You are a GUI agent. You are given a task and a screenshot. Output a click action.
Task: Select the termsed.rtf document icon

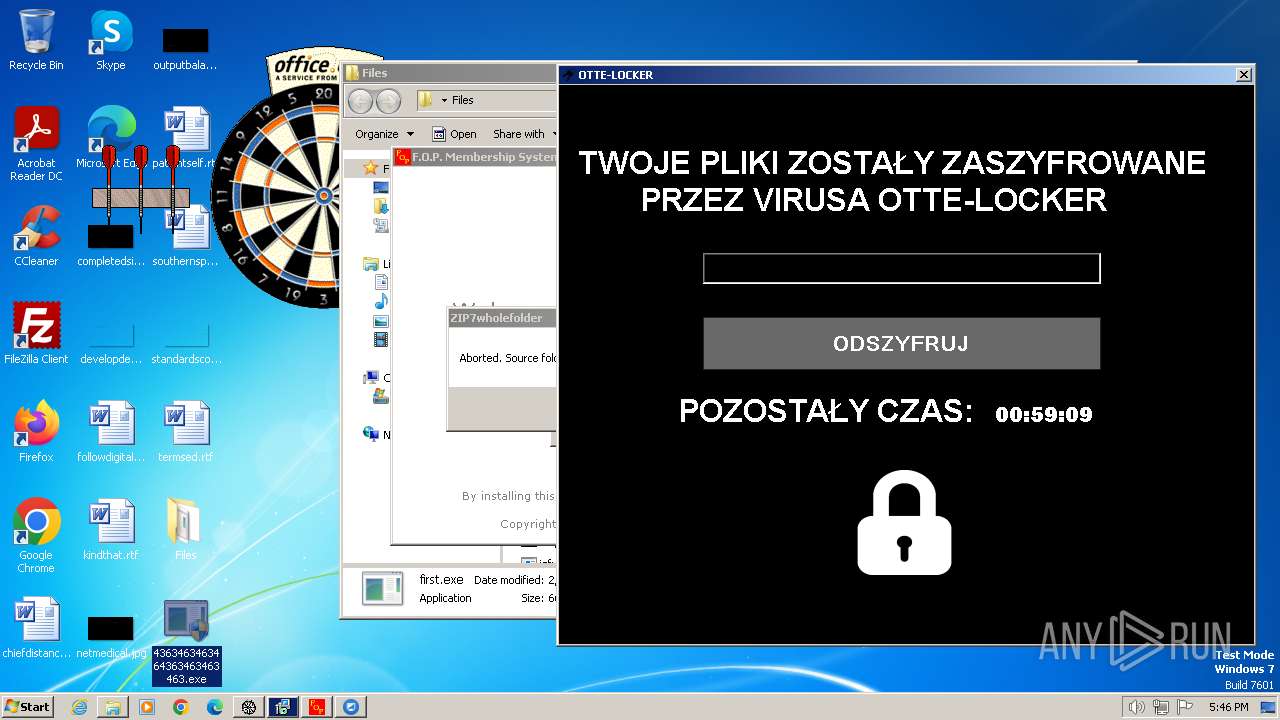click(x=185, y=432)
